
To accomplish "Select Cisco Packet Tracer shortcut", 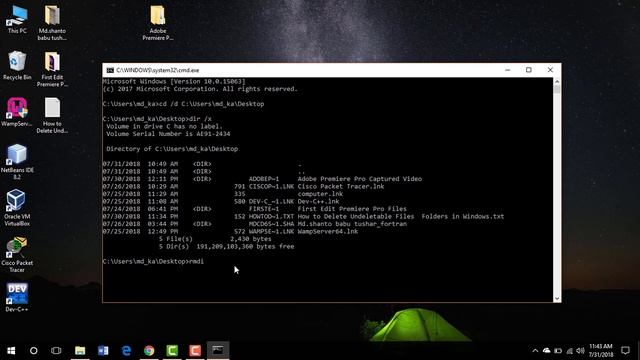I will (x=17, y=255).
